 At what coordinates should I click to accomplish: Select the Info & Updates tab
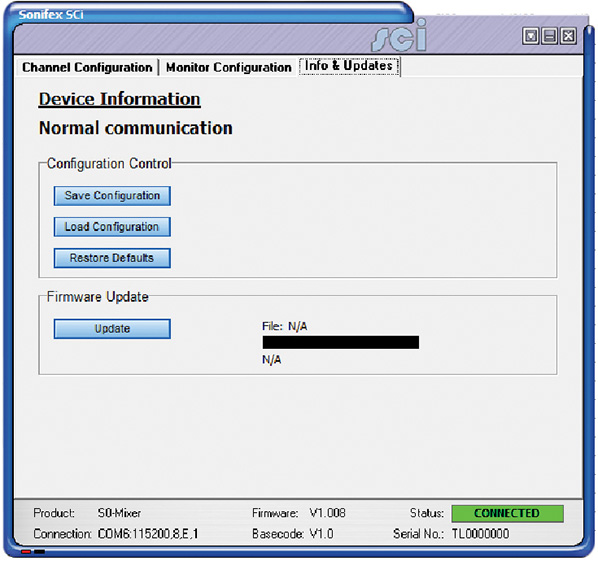tap(349, 66)
